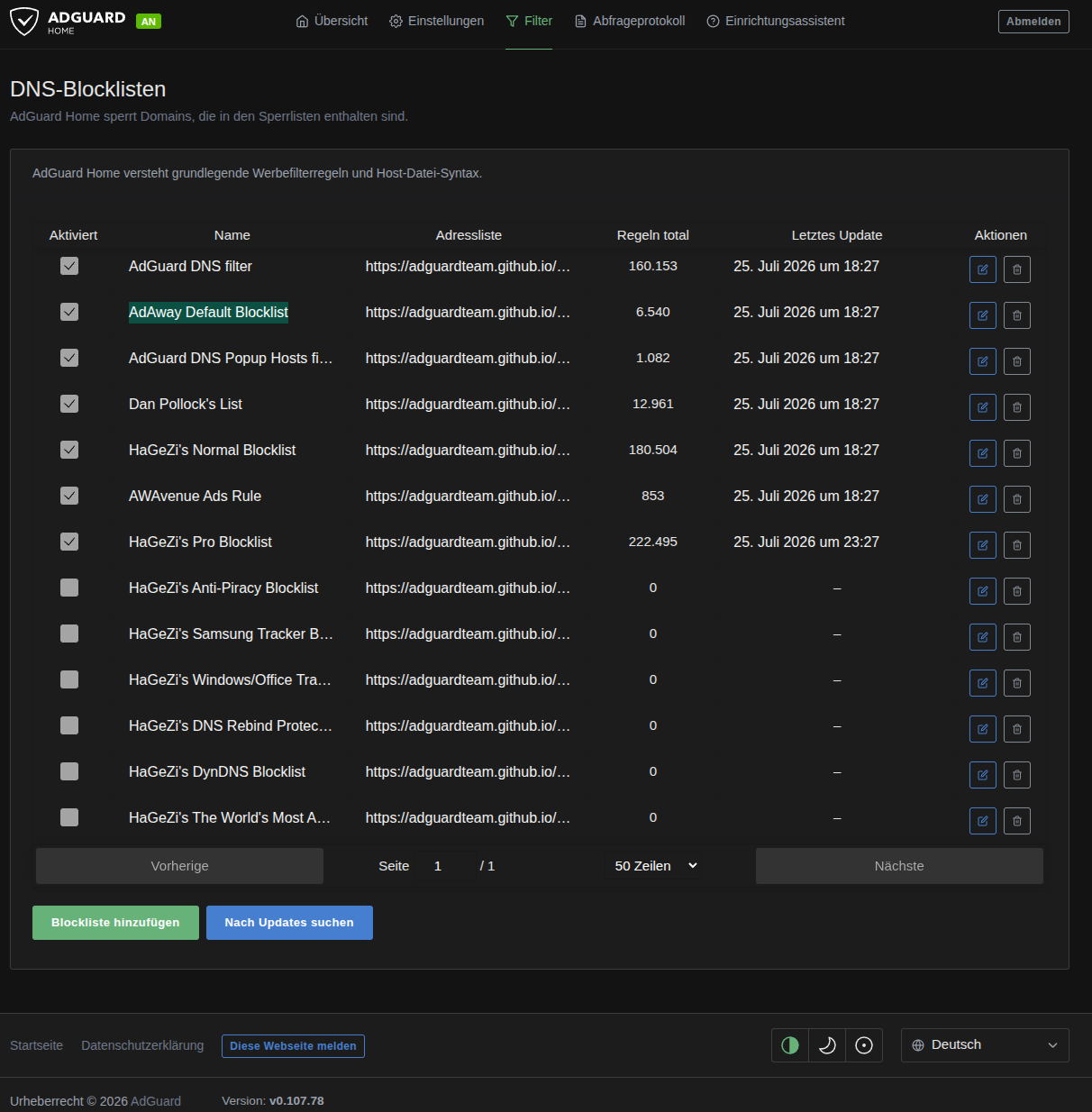Viewport: 1092px width, 1112px height.
Task: Uncheck HaGeZi's Pro Blocklist
Action: pyautogui.click(x=69, y=542)
